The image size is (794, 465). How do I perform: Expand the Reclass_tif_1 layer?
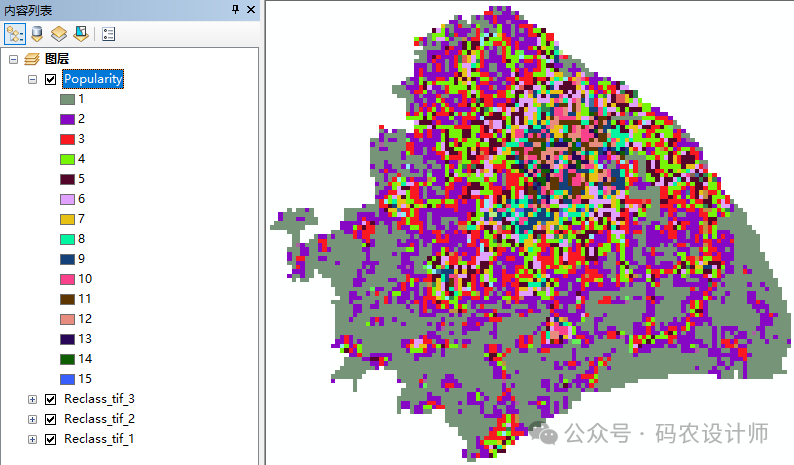(32, 439)
